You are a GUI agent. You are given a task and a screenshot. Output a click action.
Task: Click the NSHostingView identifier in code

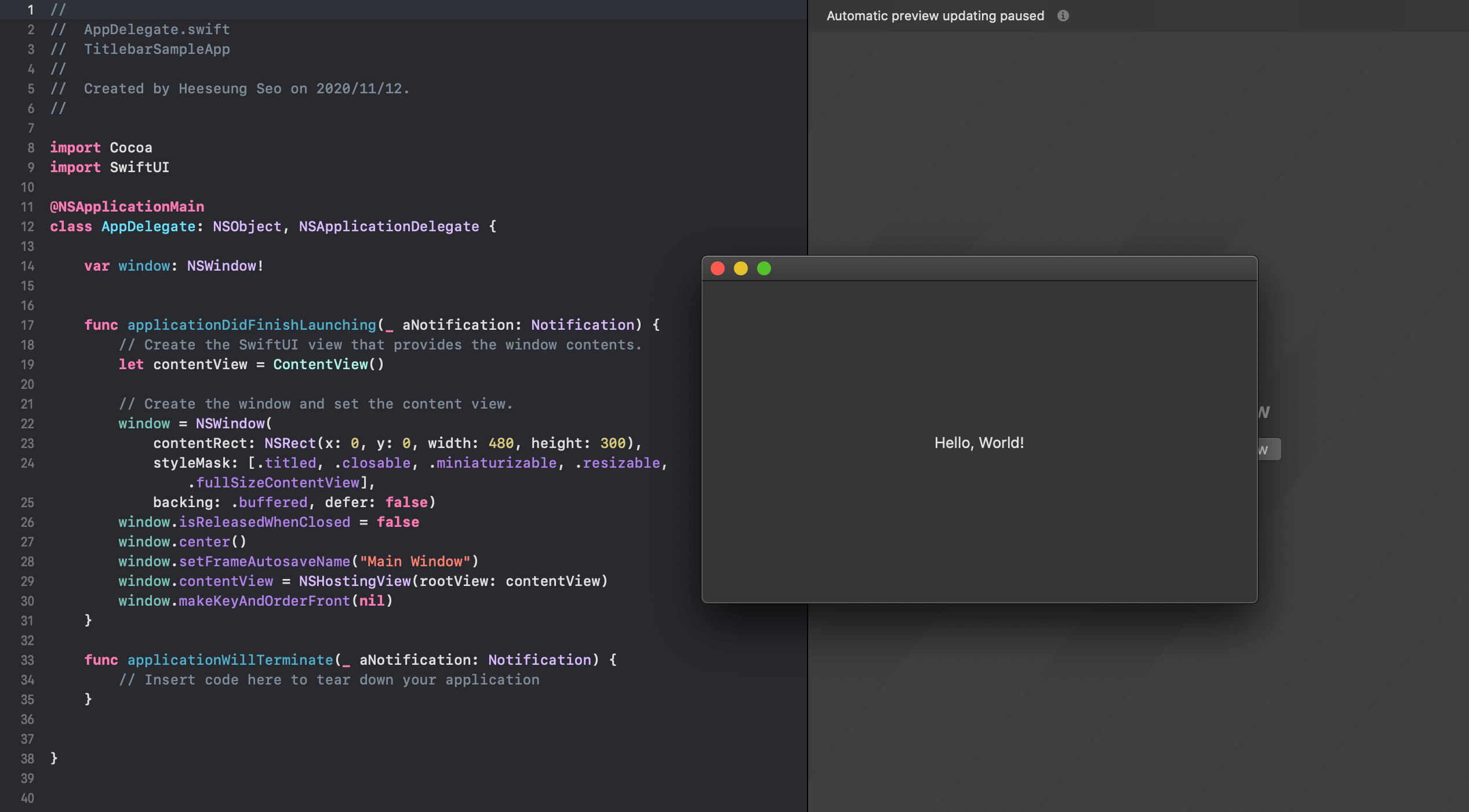354,581
